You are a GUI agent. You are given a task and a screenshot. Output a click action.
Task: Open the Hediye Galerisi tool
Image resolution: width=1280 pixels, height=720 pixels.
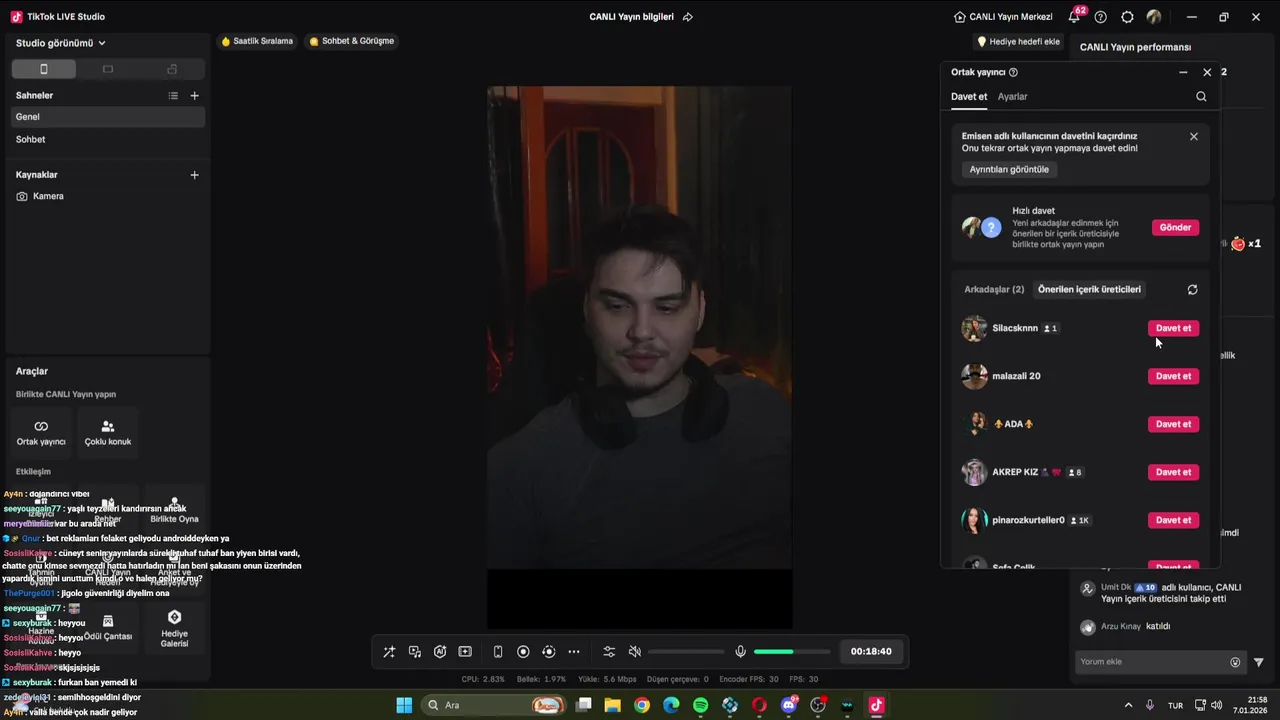pos(174,627)
